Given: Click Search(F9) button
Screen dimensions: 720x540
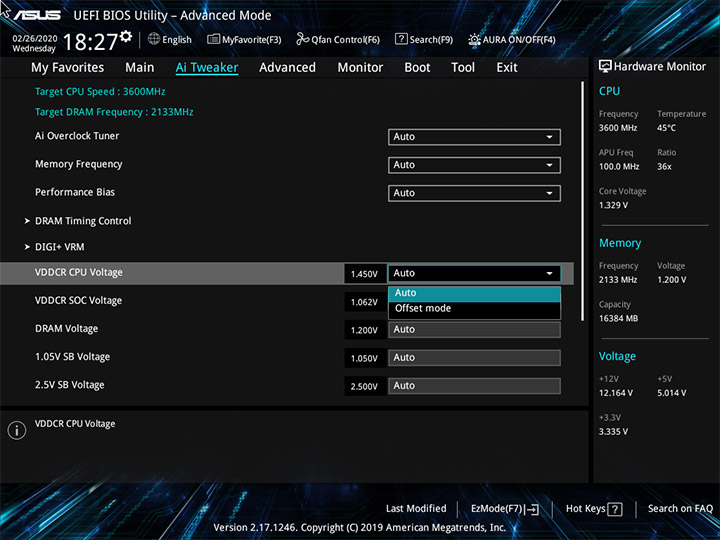Looking at the screenshot, I should pyautogui.click(x=424, y=39).
